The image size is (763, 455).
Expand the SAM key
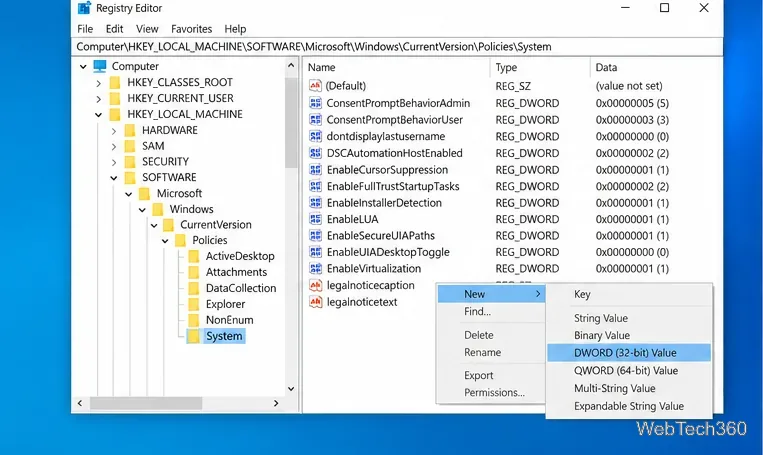tap(113, 146)
